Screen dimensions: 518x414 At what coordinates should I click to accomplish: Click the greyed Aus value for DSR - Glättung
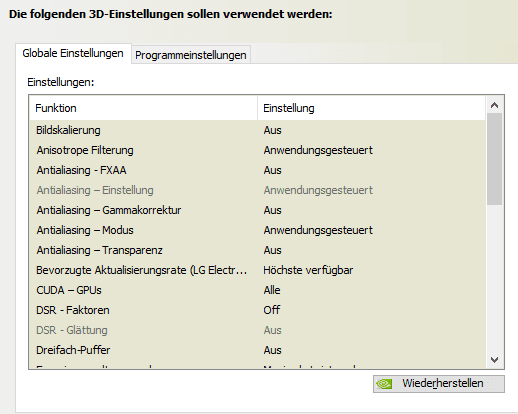pos(272,330)
